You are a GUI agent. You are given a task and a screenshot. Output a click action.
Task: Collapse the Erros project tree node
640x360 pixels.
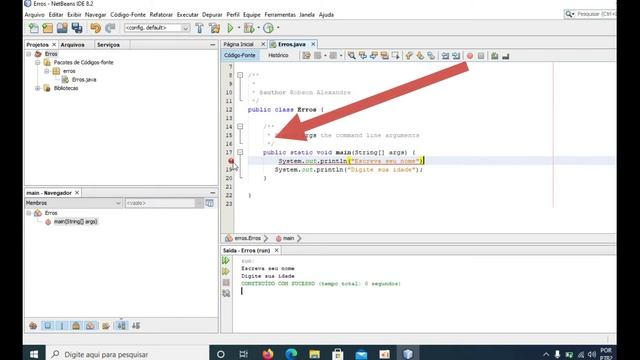click(x=29, y=54)
